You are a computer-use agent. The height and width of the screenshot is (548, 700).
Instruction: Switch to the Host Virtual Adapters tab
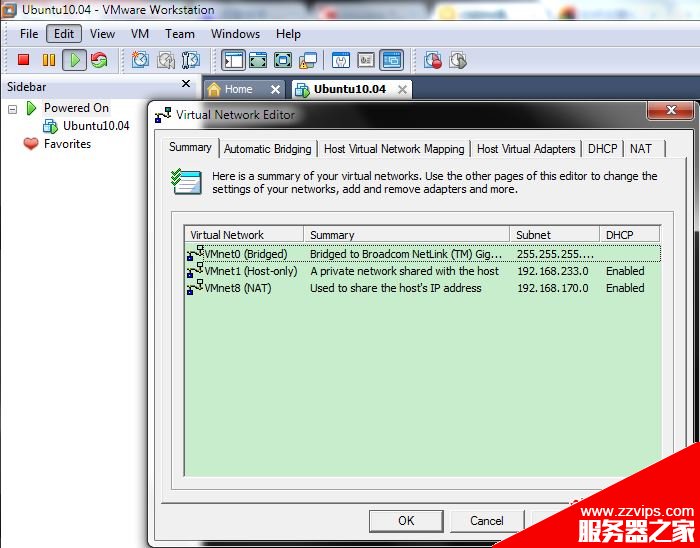tap(526, 149)
